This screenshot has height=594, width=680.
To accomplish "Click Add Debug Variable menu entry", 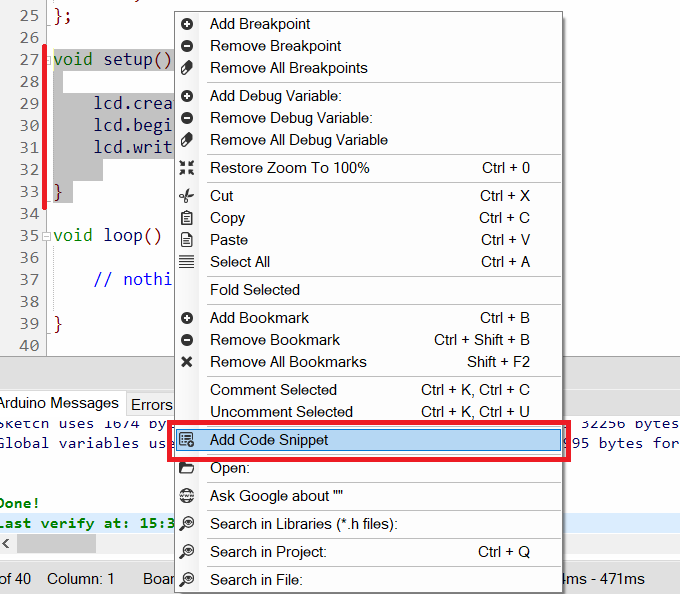I will [x=276, y=96].
